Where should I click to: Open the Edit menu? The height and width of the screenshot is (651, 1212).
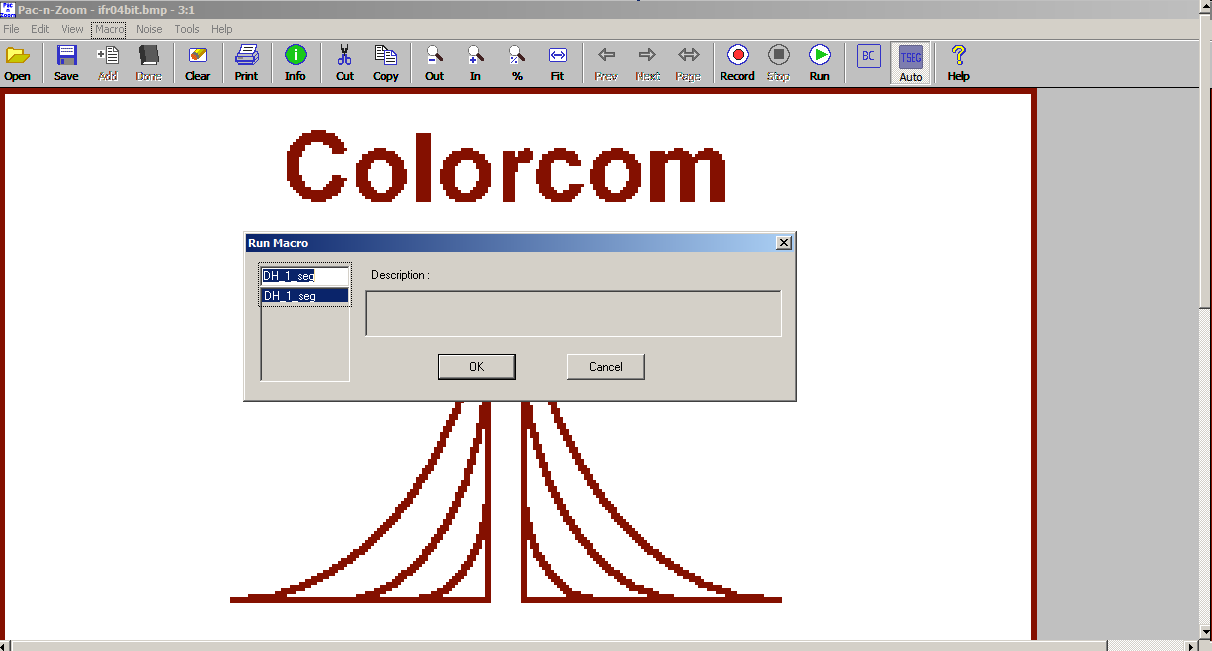tap(40, 29)
